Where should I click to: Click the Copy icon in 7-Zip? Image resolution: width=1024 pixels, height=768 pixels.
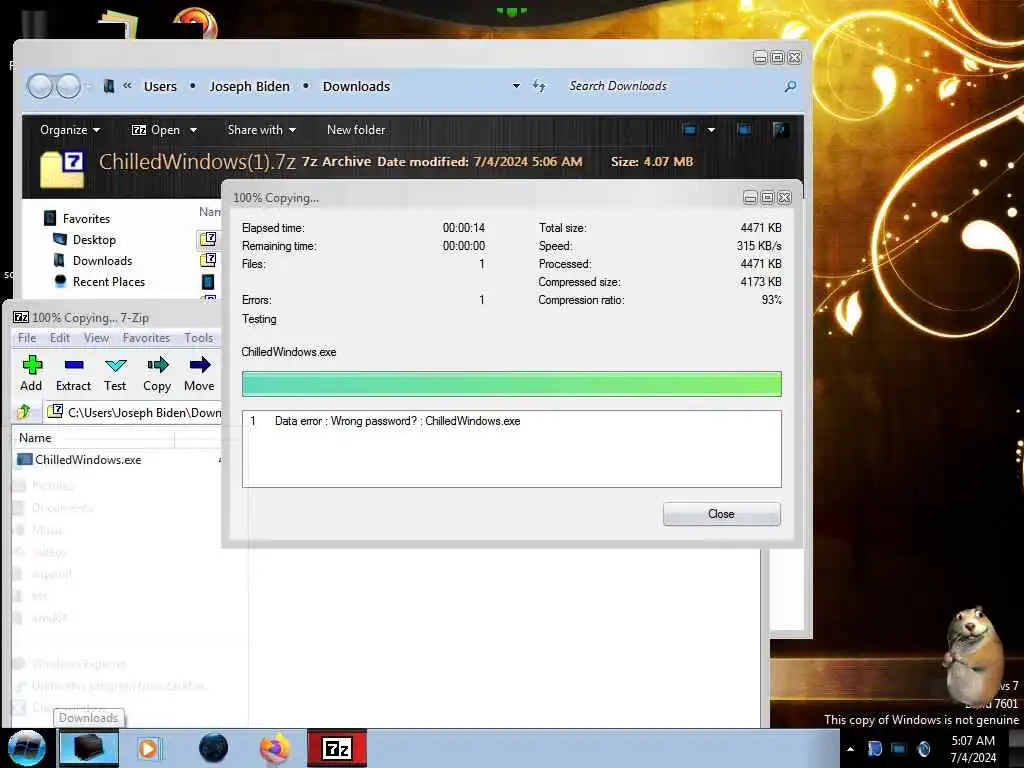[157, 374]
